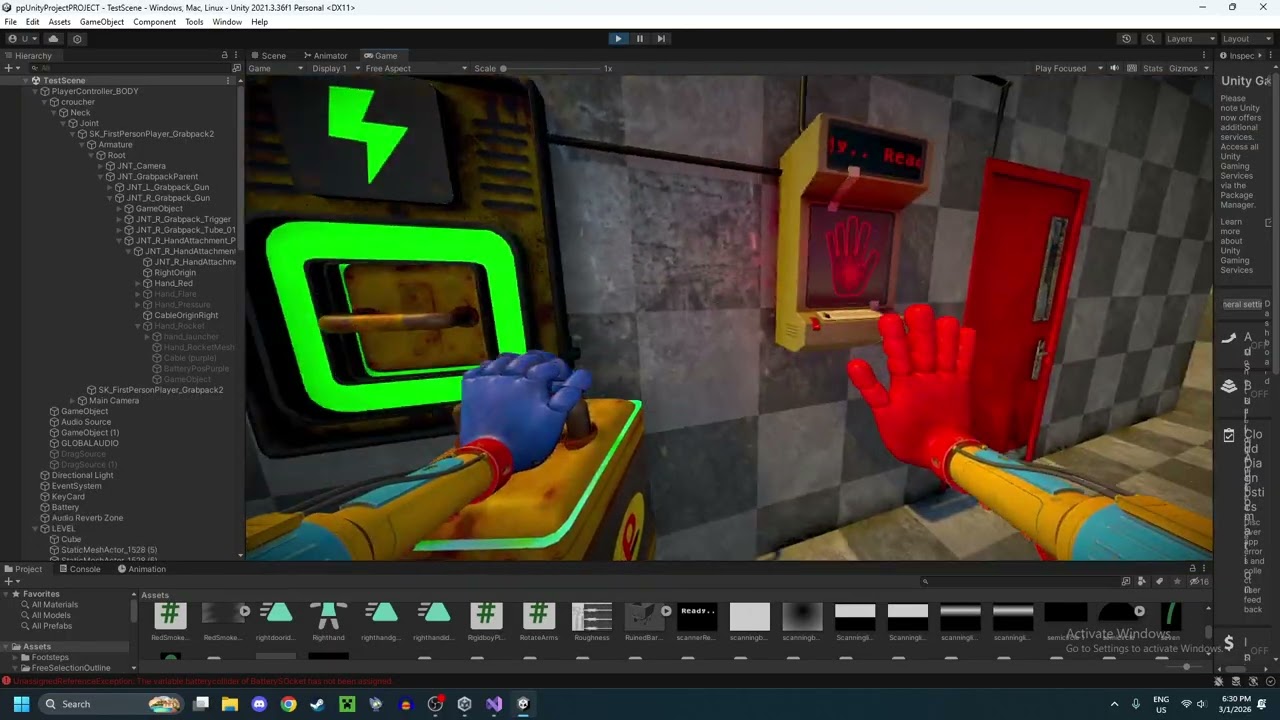The height and width of the screenshot is (720, 1280).
Task: Open the Free Aspect dropdown
Action: [x=415, y=69]
